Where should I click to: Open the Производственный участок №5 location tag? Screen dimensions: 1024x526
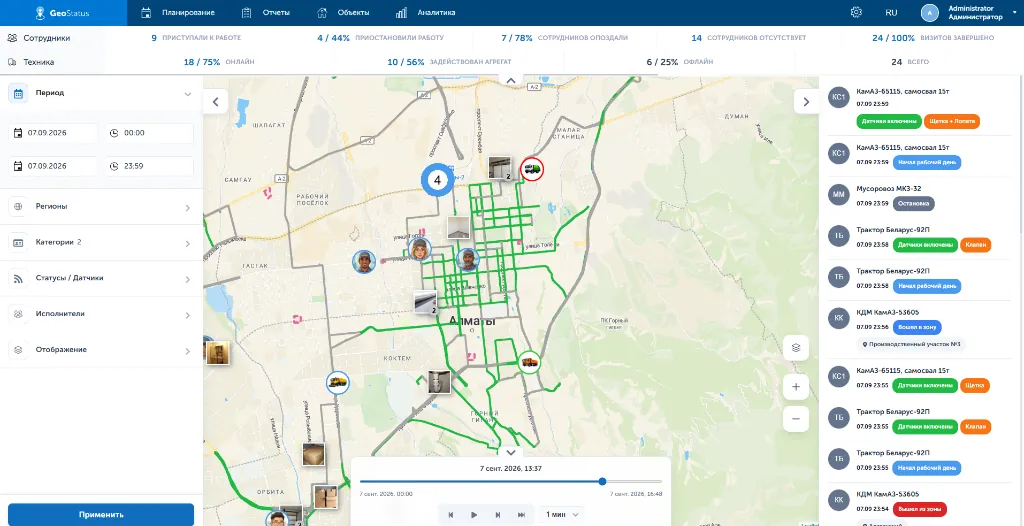pos(912,344)
